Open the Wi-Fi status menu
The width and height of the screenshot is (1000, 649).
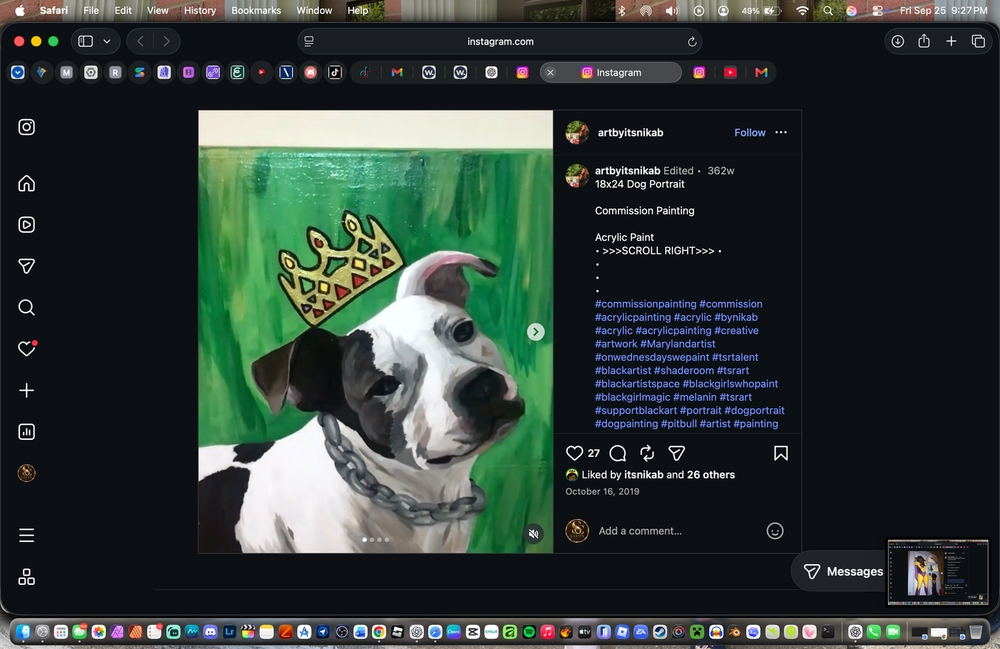pos(802,11)
